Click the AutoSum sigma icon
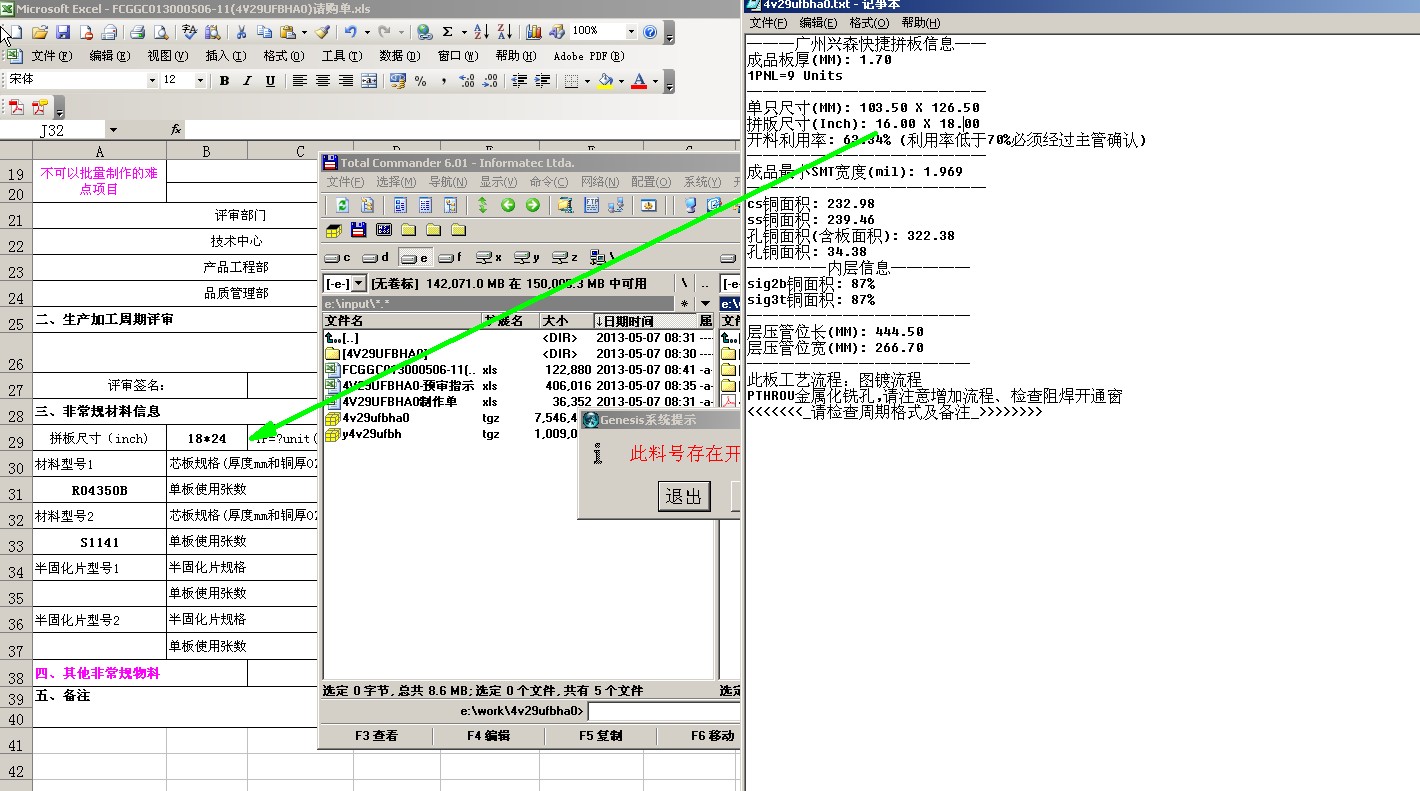 coord(448,32)
